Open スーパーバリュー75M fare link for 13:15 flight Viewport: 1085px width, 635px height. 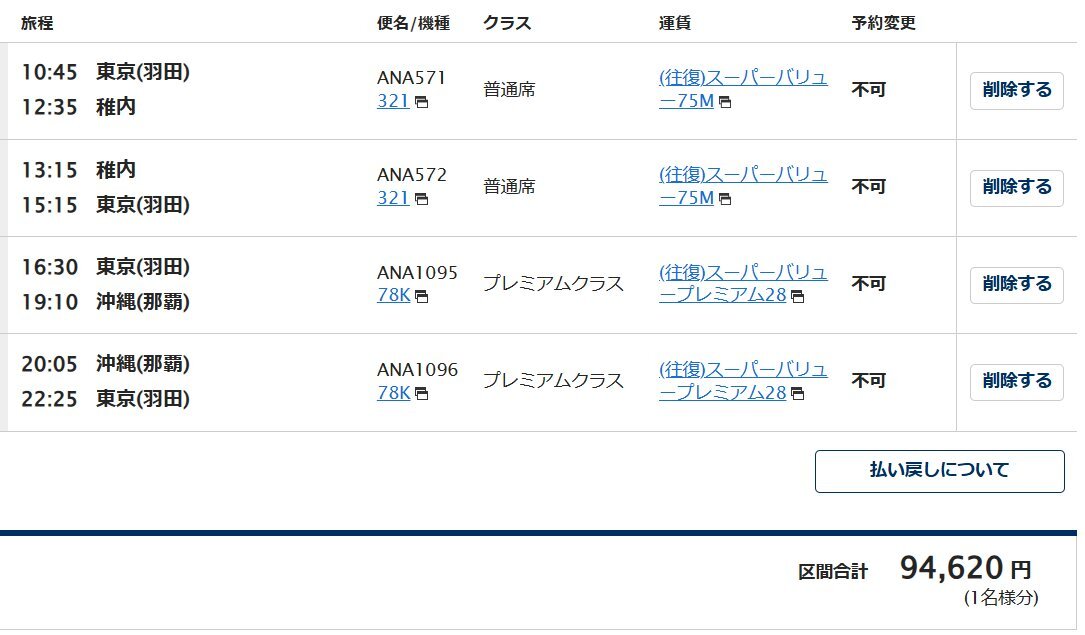click(743, 186)
